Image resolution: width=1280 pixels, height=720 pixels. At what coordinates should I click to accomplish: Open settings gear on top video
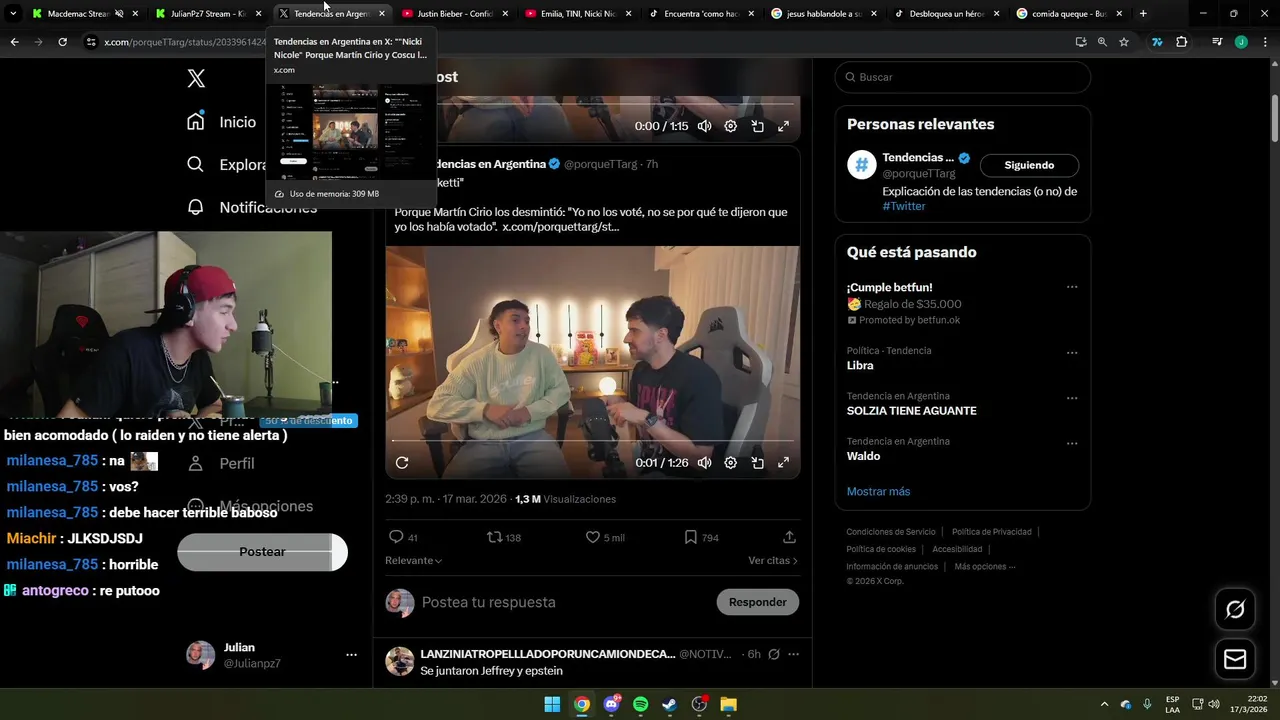731,126
